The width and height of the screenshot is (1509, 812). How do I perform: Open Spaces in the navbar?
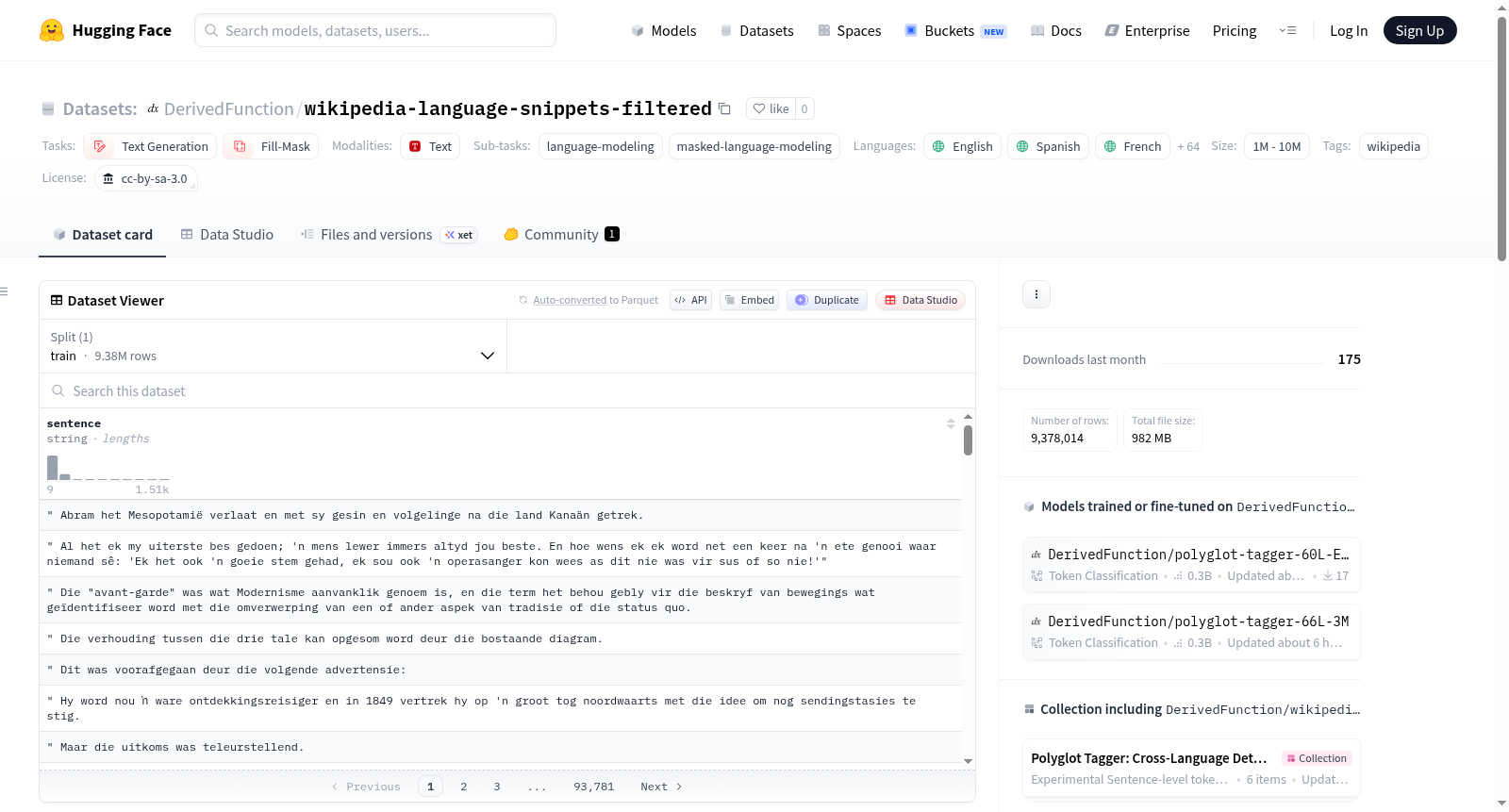pyautogui.click(x=849, y=30)
